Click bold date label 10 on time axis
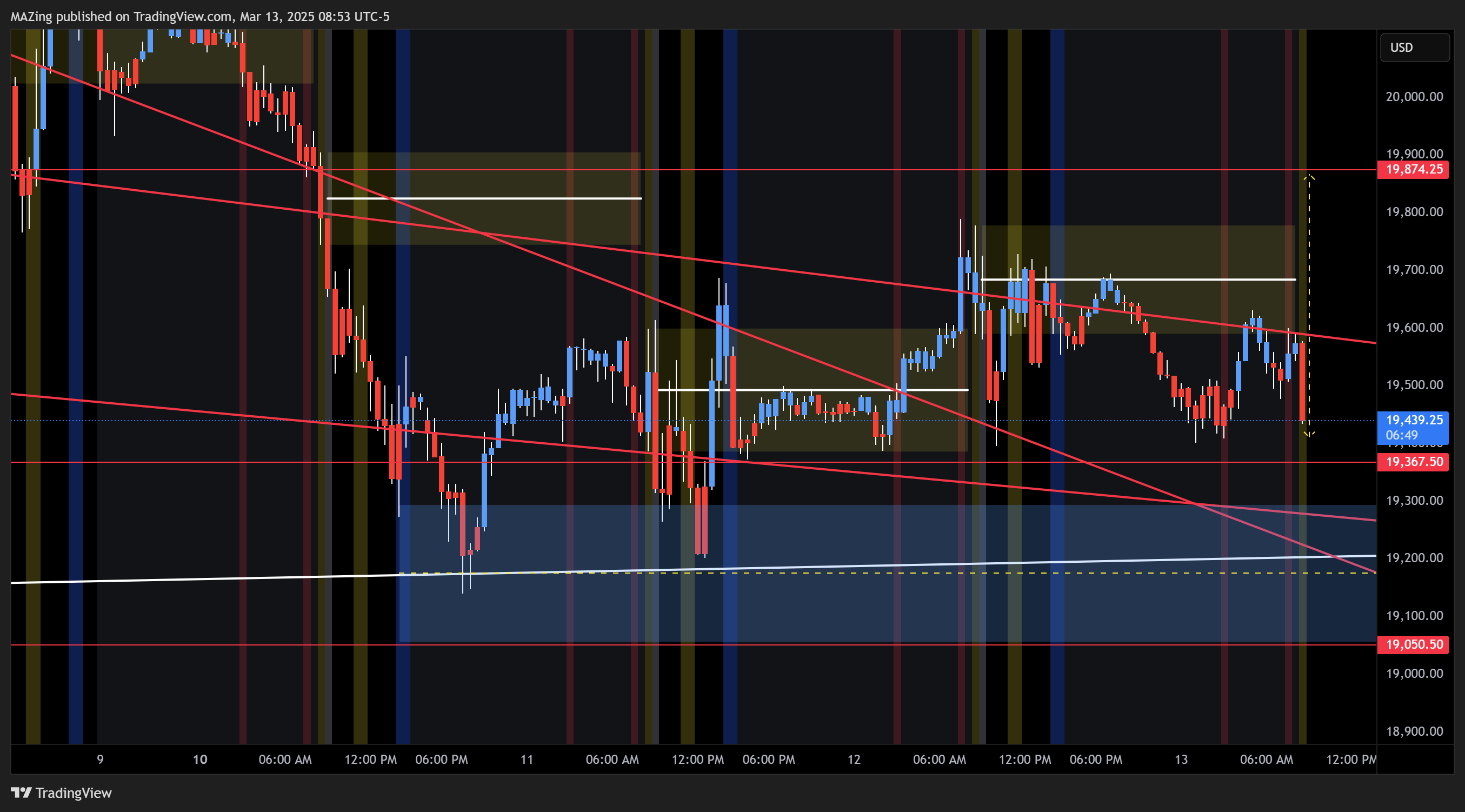1465x812 pixels. (199, 759)
